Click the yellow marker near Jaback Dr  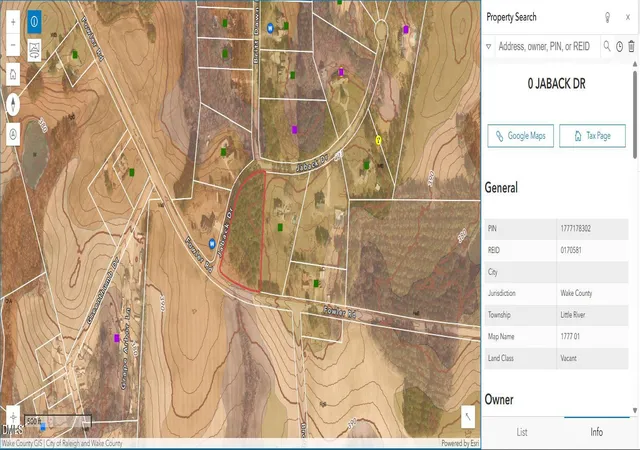coord(378,140)
